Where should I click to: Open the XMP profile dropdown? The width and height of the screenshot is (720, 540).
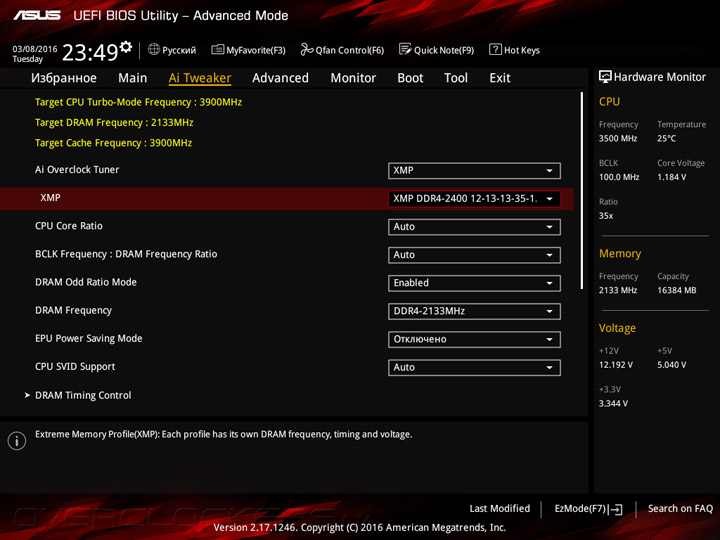tap(474, 198)
